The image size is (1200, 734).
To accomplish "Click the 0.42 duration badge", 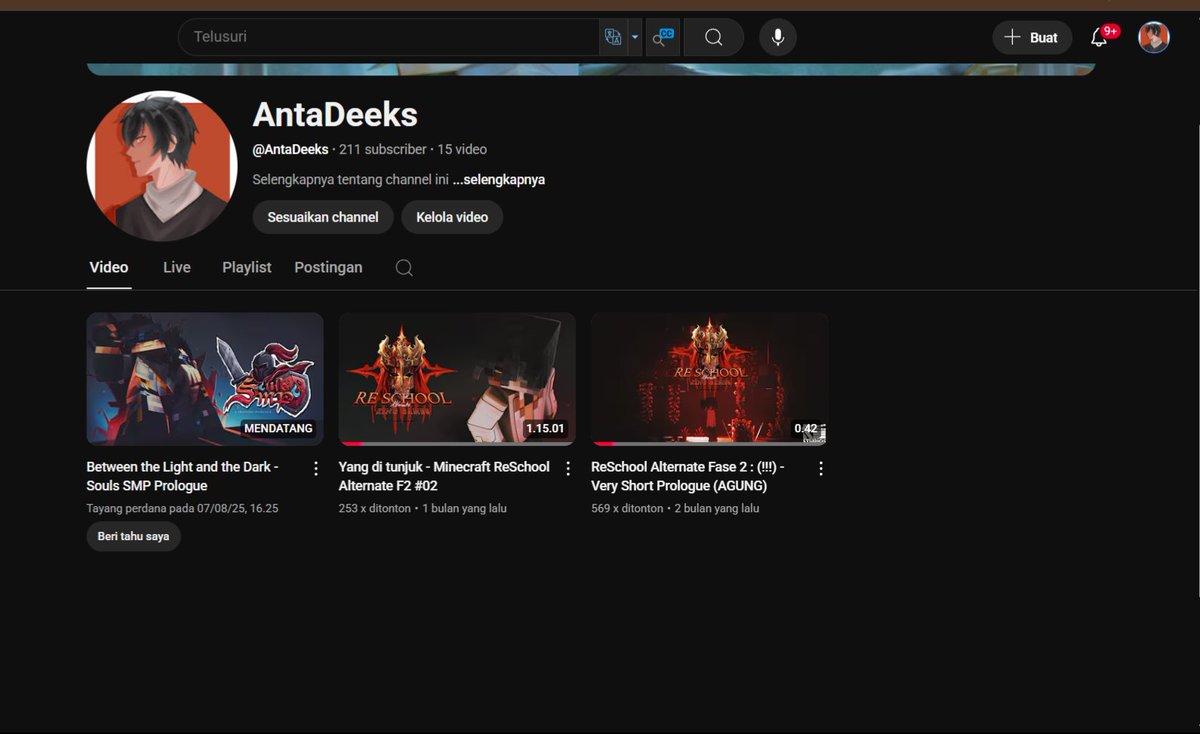I will coord(806,428).
